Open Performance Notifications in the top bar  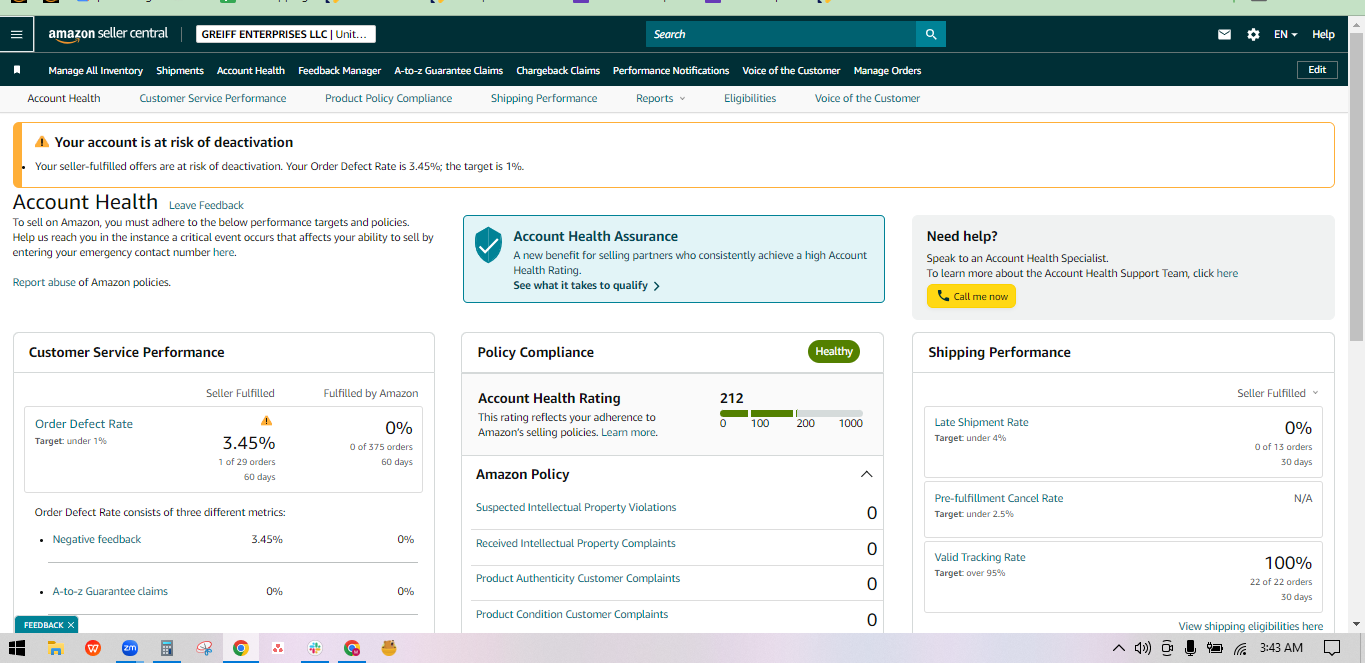(671, 70)
